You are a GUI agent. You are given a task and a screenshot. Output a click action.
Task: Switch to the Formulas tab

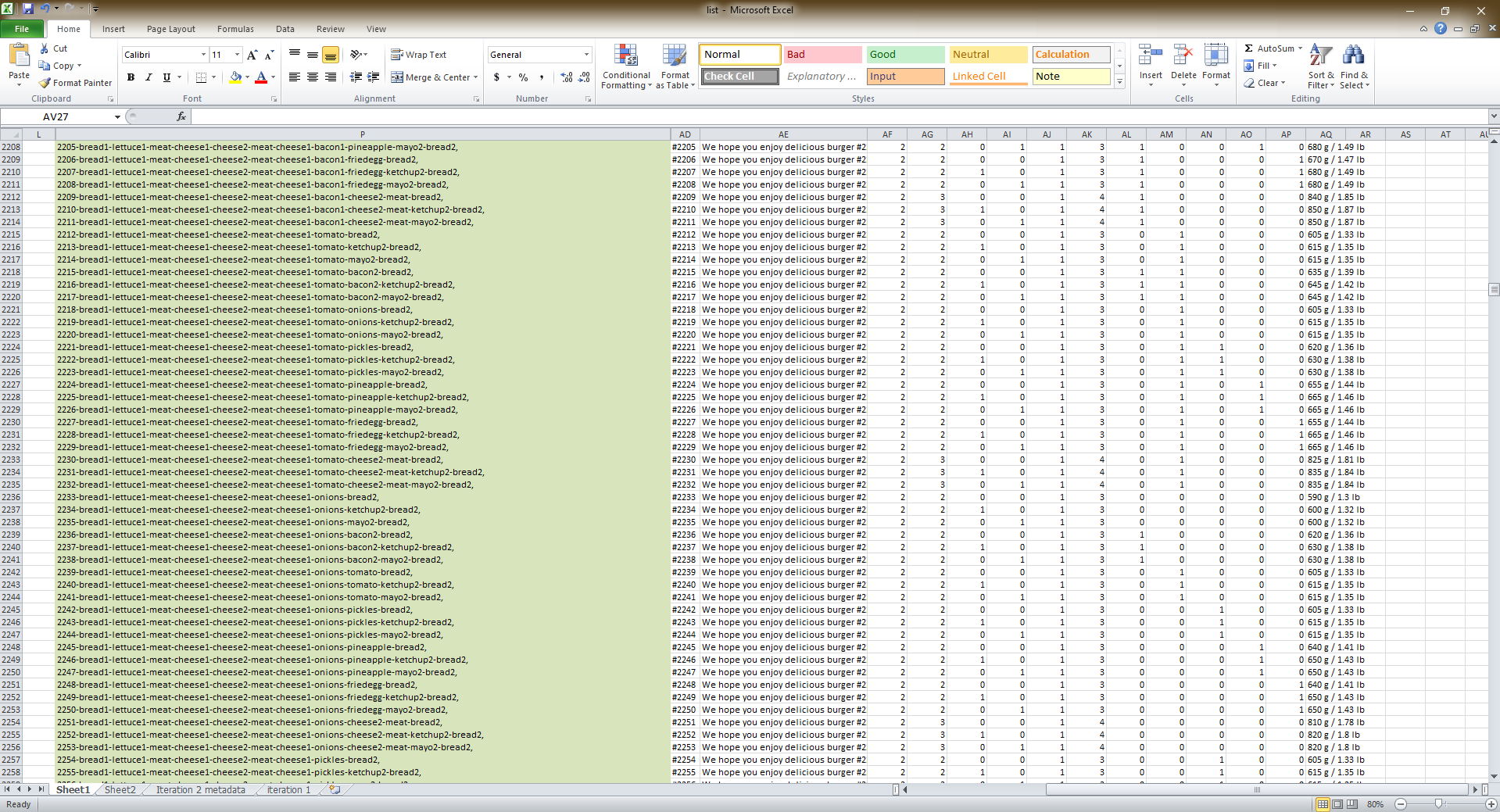coord(235,29)
